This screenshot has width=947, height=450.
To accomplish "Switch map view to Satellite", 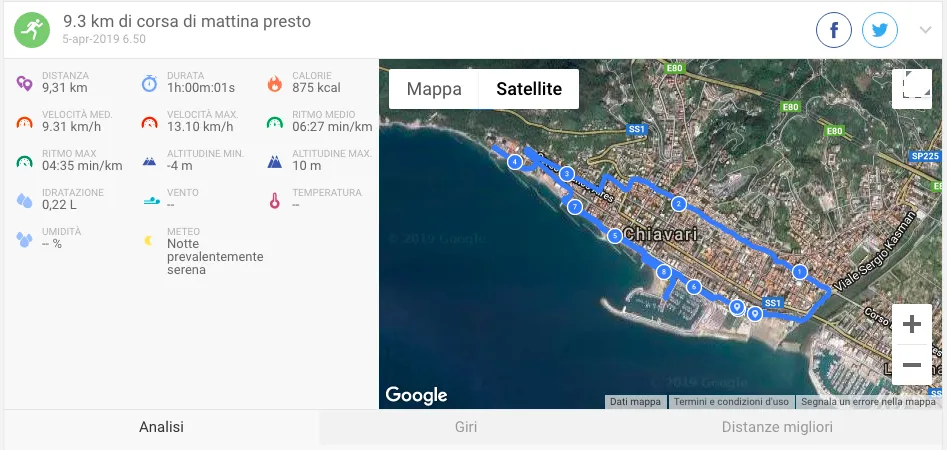I will [529, 89].
